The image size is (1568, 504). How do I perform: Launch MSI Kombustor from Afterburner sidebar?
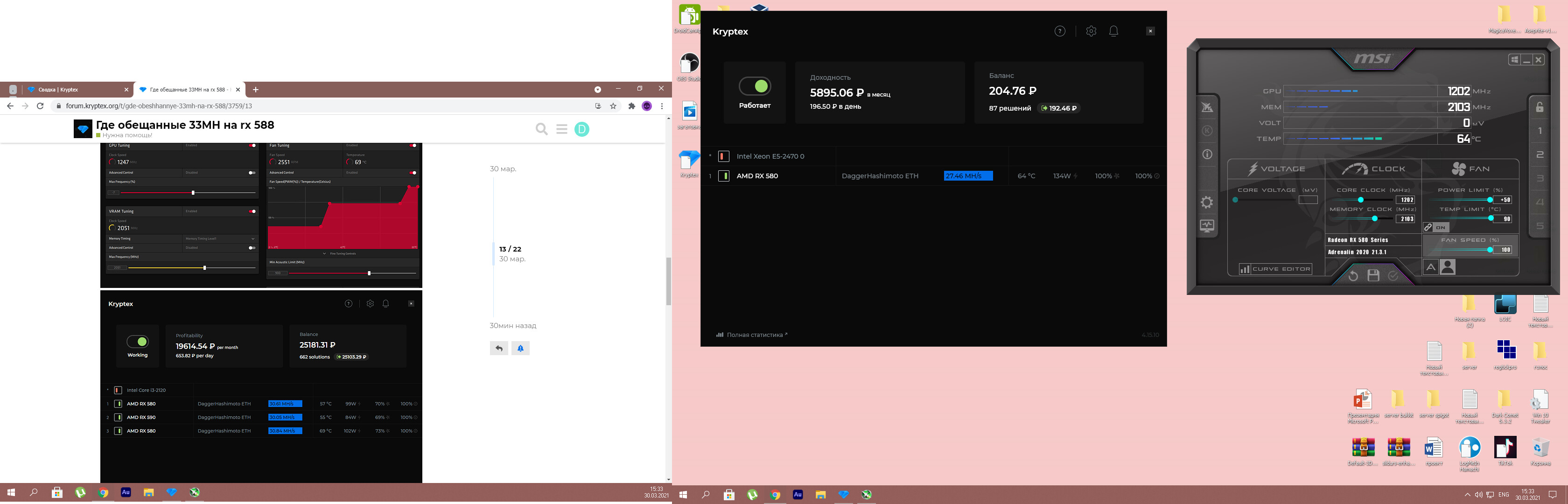pos(1207,108)
